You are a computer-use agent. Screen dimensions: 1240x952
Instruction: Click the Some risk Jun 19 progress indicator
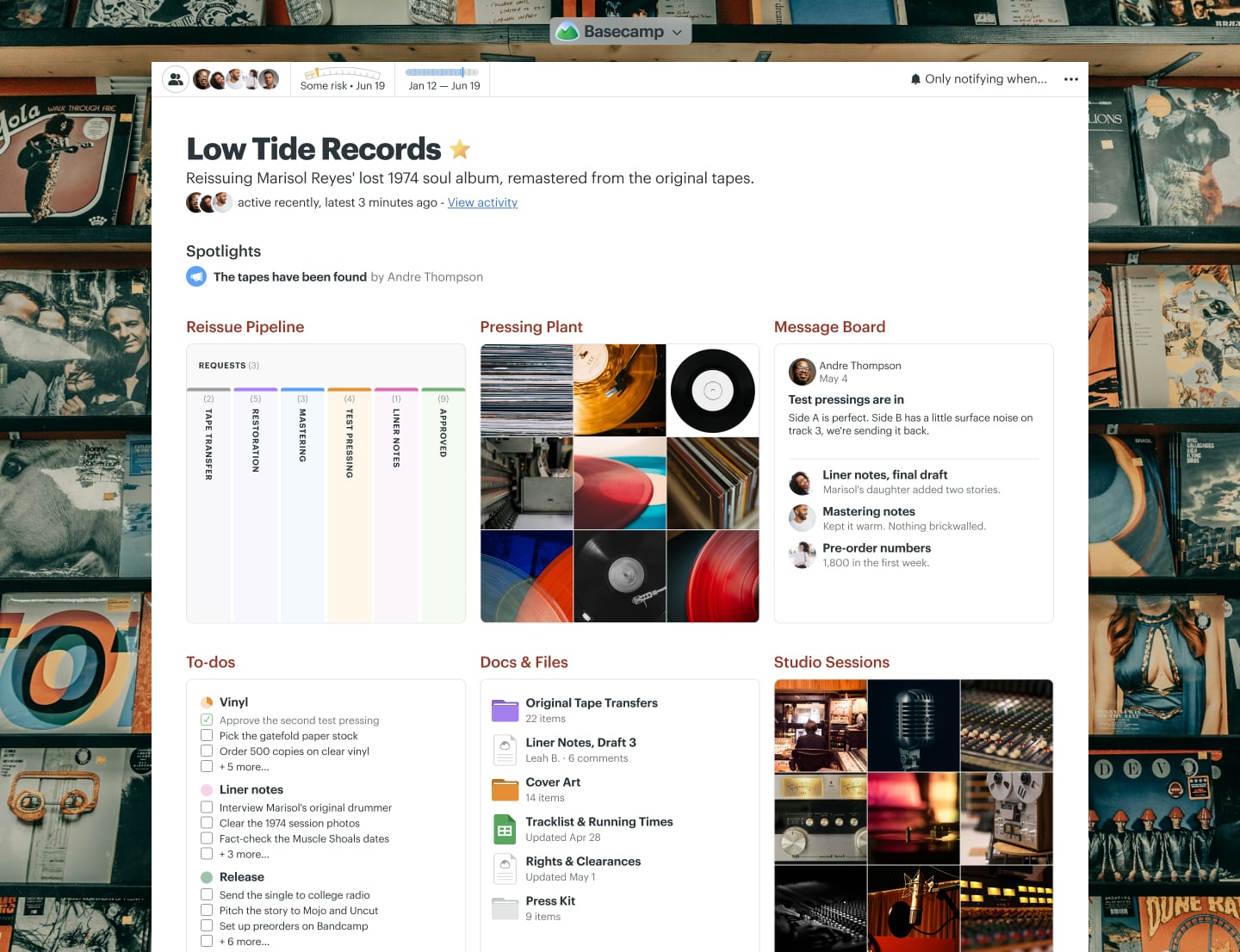[343, 79]
